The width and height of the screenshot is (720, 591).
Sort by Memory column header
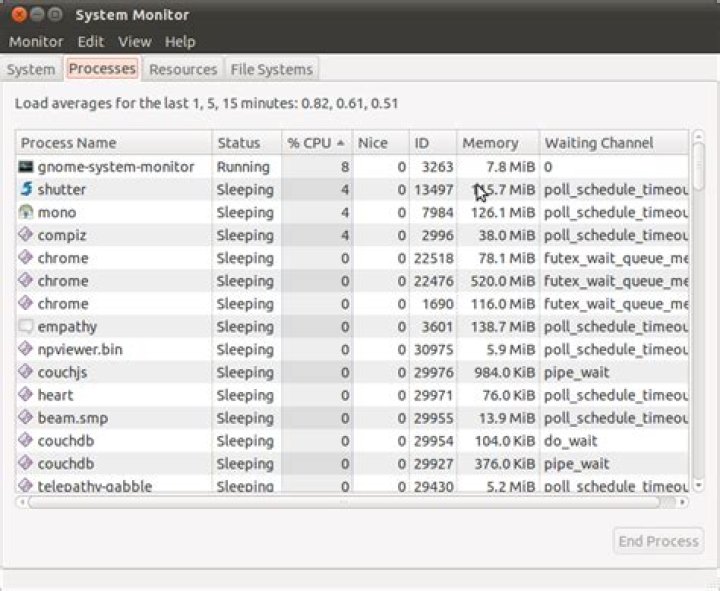(498, 143)
